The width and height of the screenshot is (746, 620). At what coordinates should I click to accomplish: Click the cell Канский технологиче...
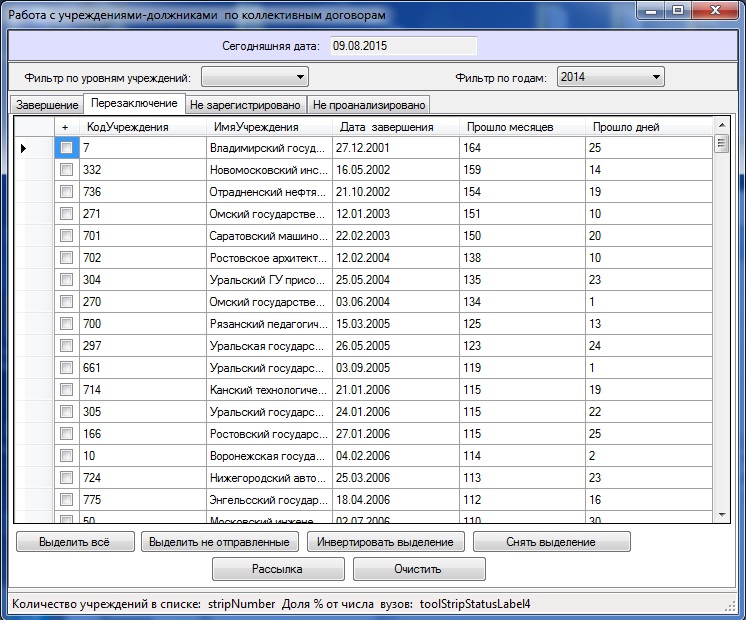click(x=269, y=390)
